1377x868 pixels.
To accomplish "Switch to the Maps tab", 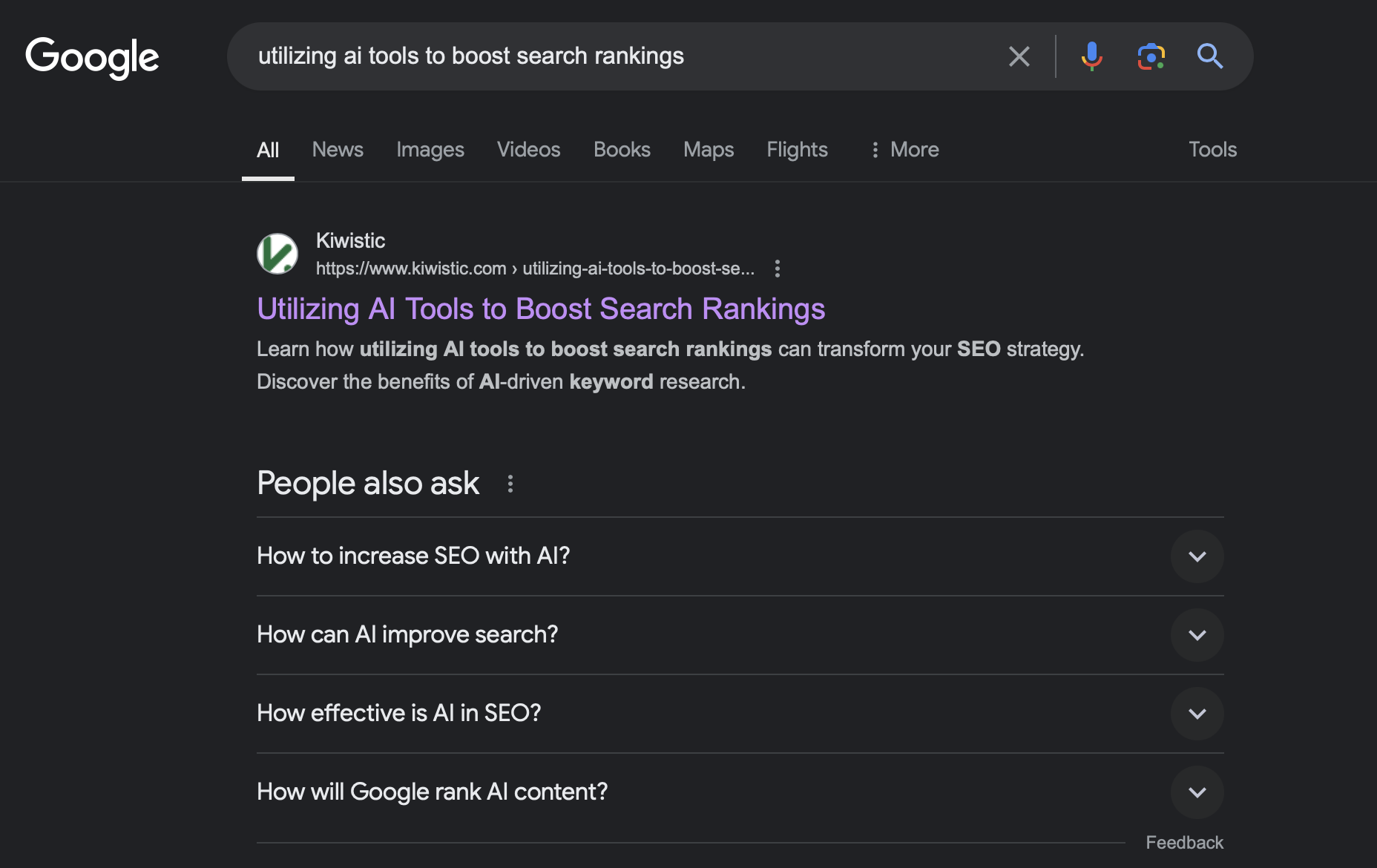I will click(709, 150).
